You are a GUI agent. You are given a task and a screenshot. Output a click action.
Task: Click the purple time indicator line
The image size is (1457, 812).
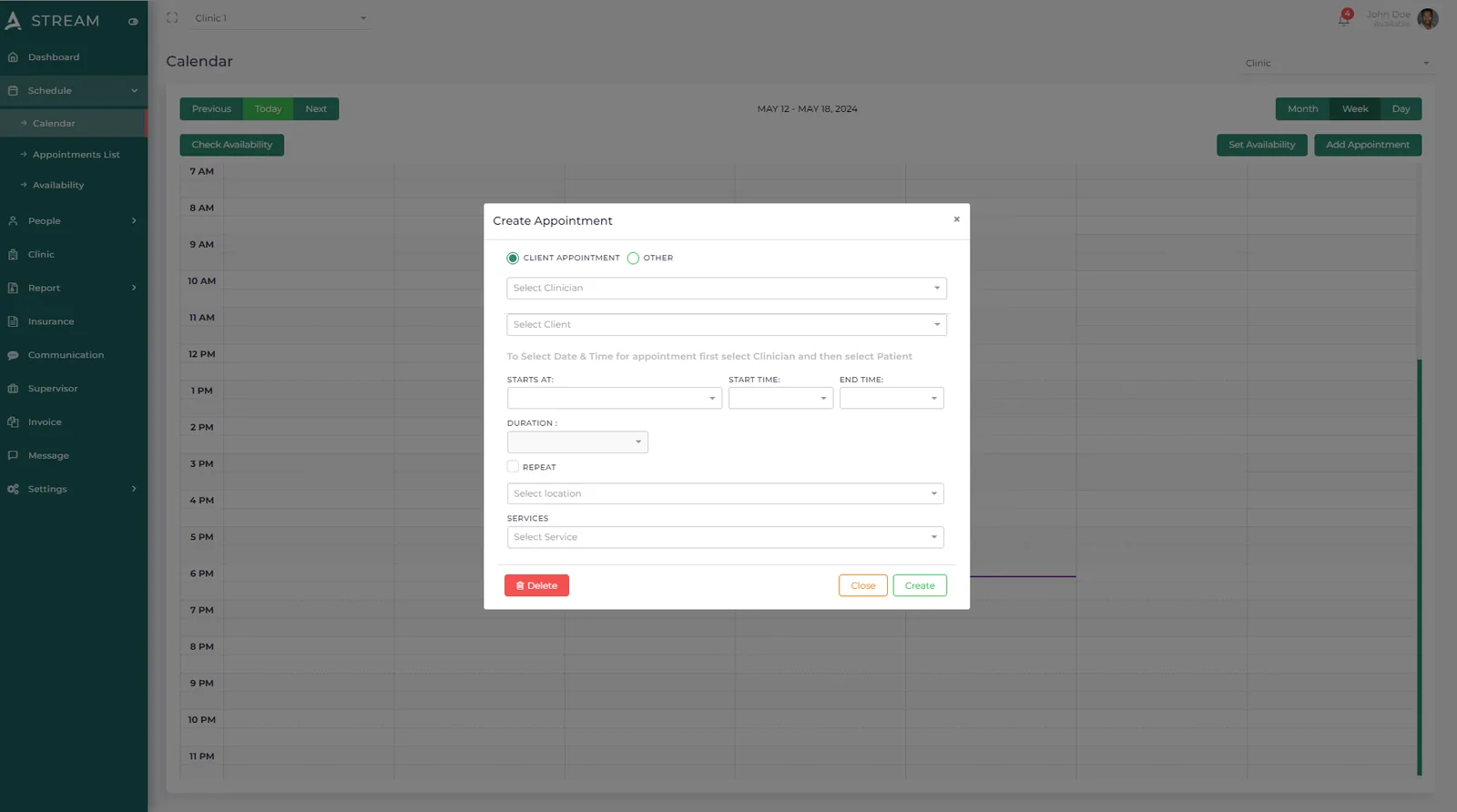tap(1023, 576)
